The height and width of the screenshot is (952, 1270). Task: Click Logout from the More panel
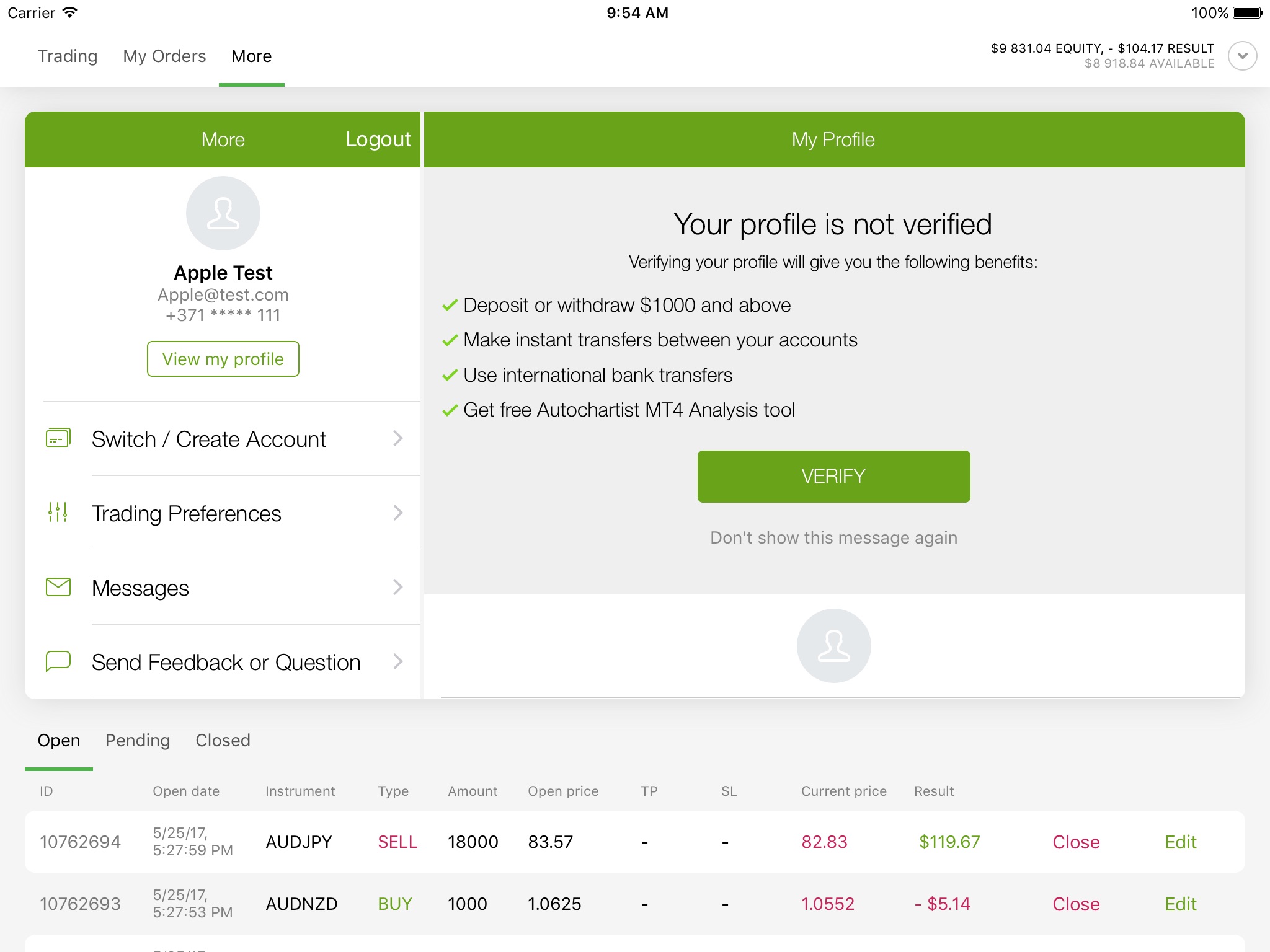coord(378,139)
